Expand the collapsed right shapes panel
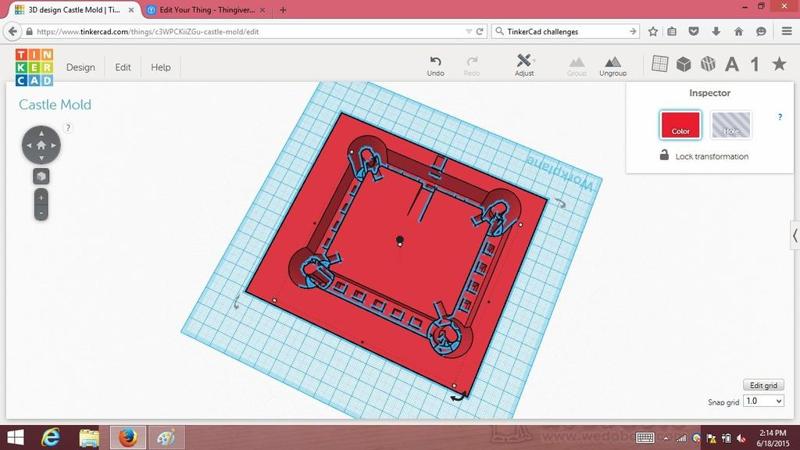Screen dimensions: 800x450 point(795,235)
